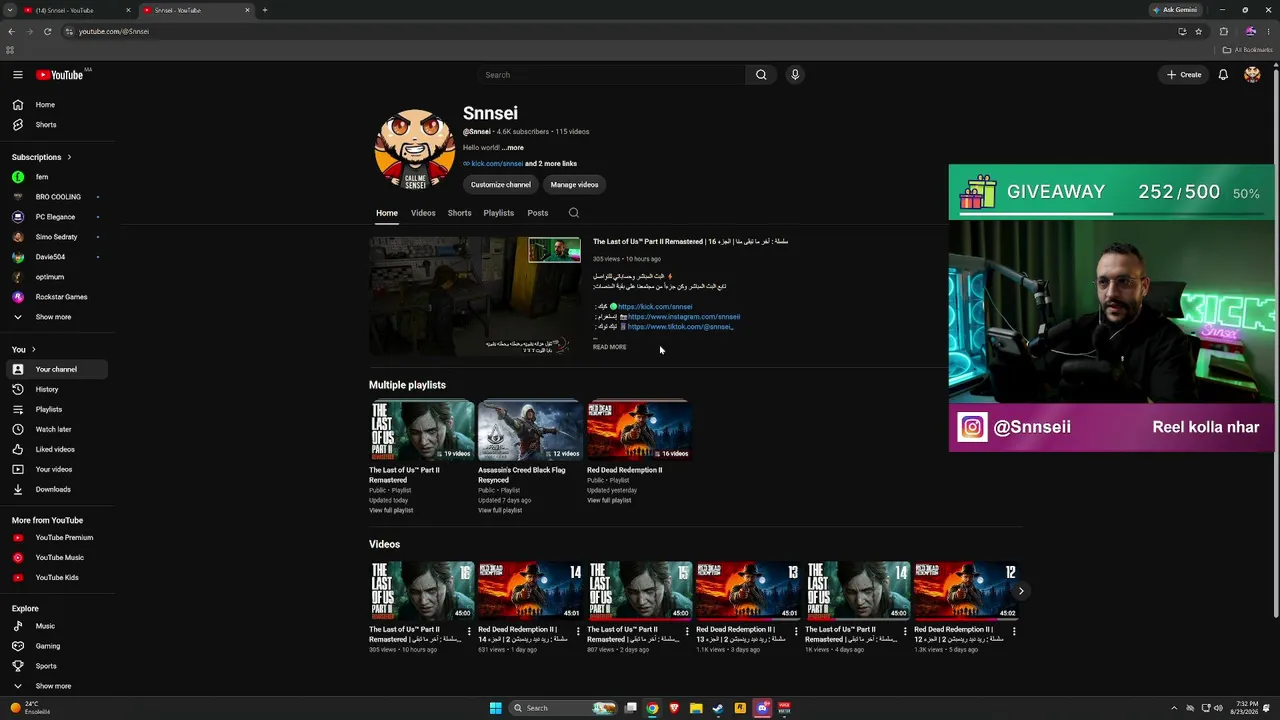Viewport: 1280px width, 720px height.
Task: Open File Explorer from the taskbar
Action: coord(696,708)
